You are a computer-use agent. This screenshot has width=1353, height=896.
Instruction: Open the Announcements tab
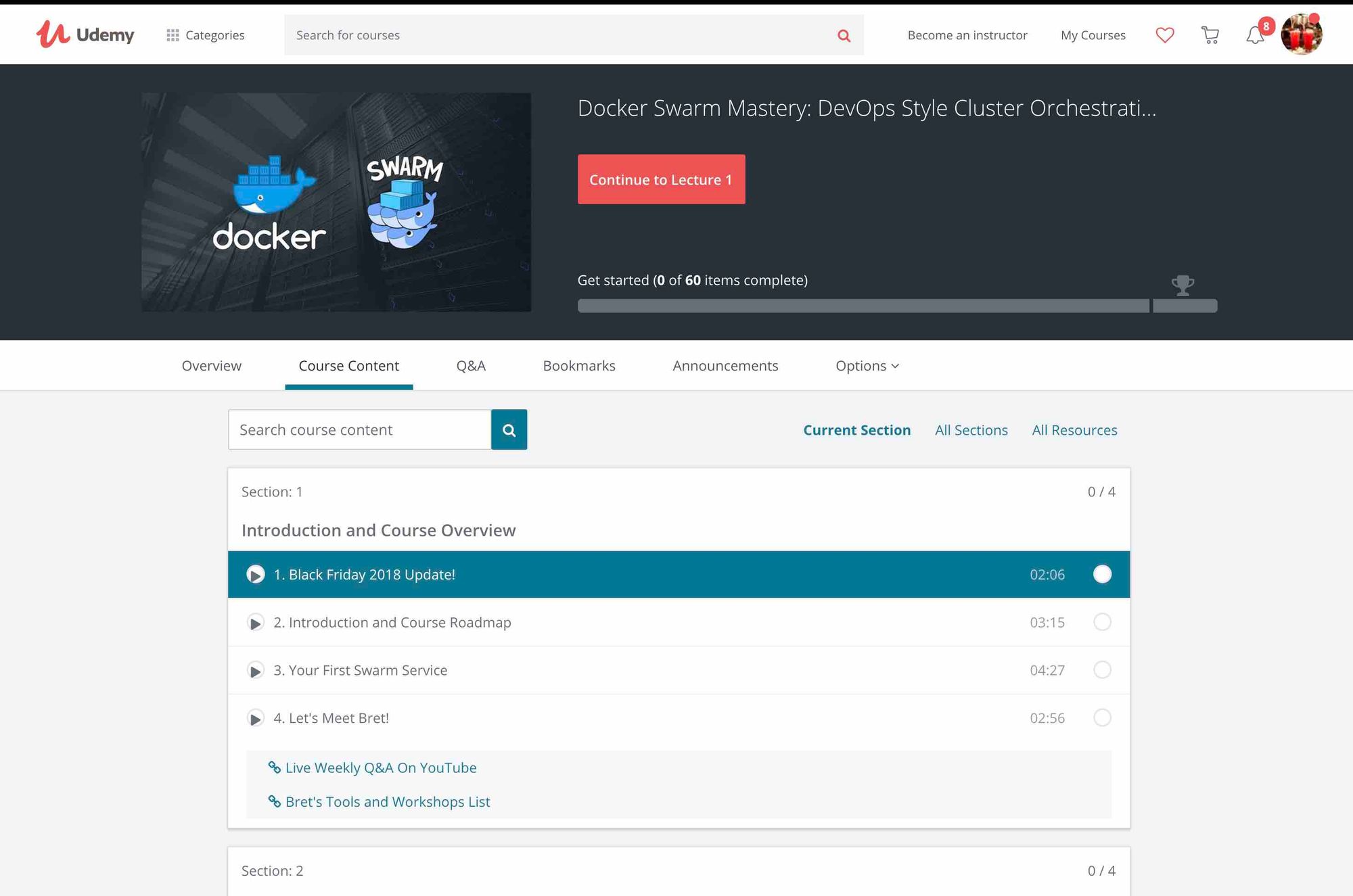pos(725,366)
